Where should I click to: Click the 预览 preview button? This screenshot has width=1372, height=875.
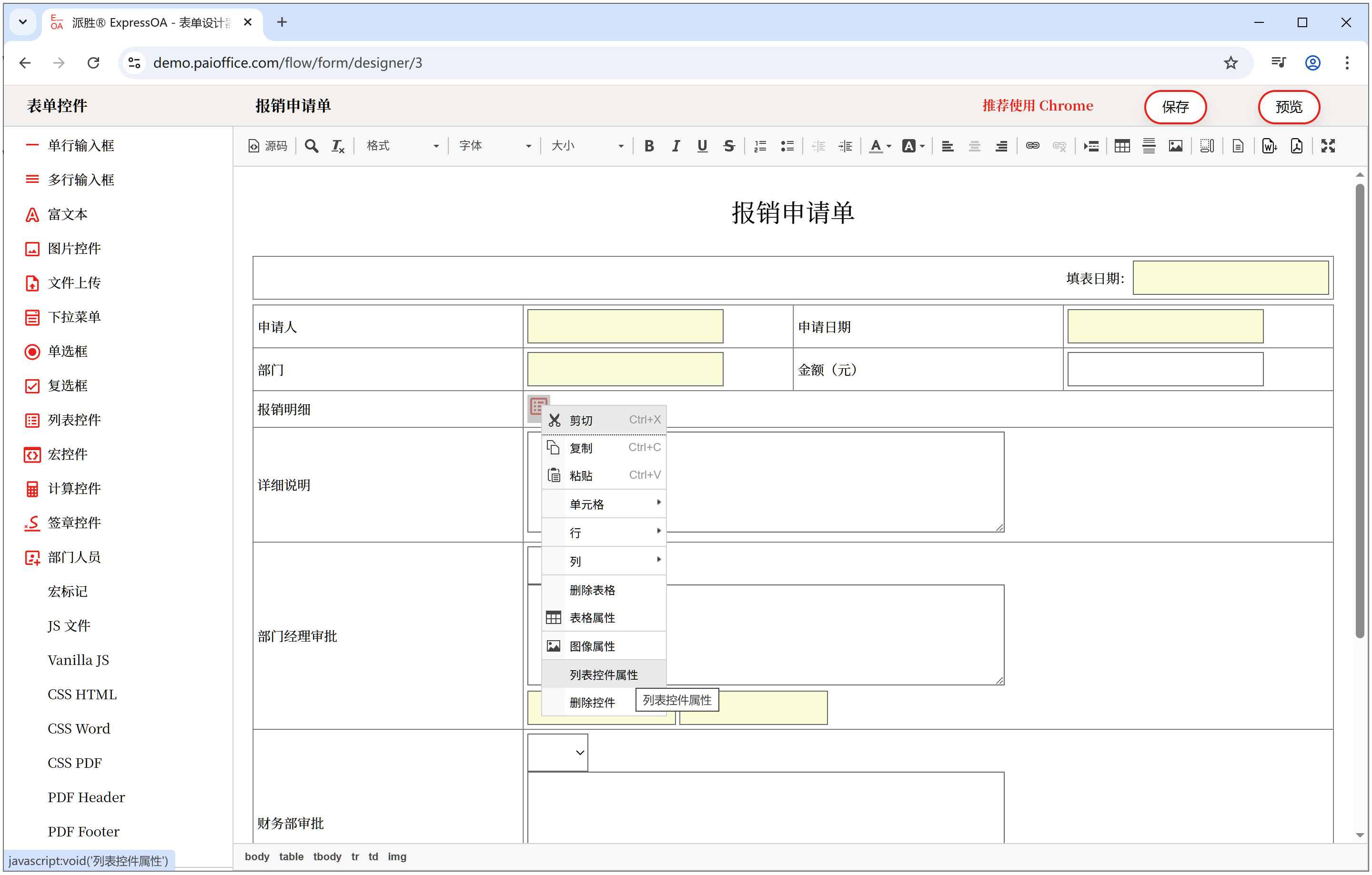(x=1288, y=107)
